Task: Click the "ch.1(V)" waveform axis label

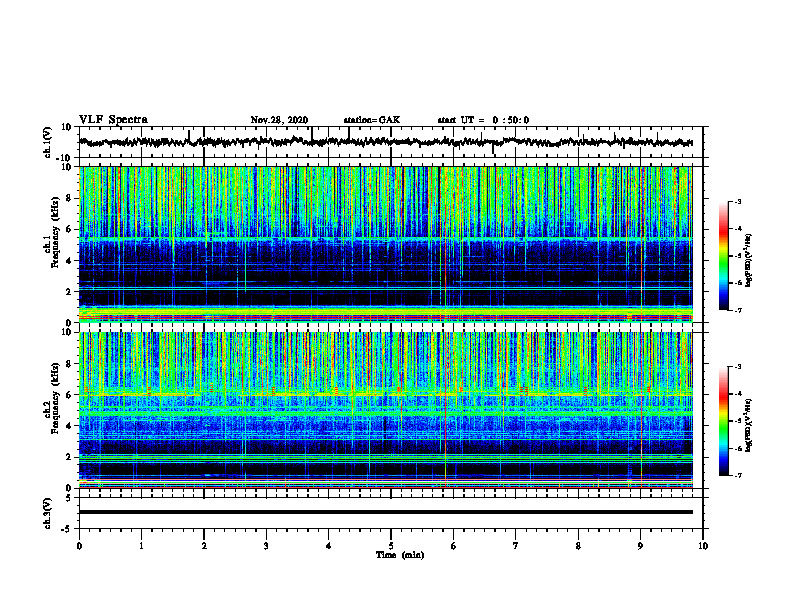Action: click(x=48, y=142)
